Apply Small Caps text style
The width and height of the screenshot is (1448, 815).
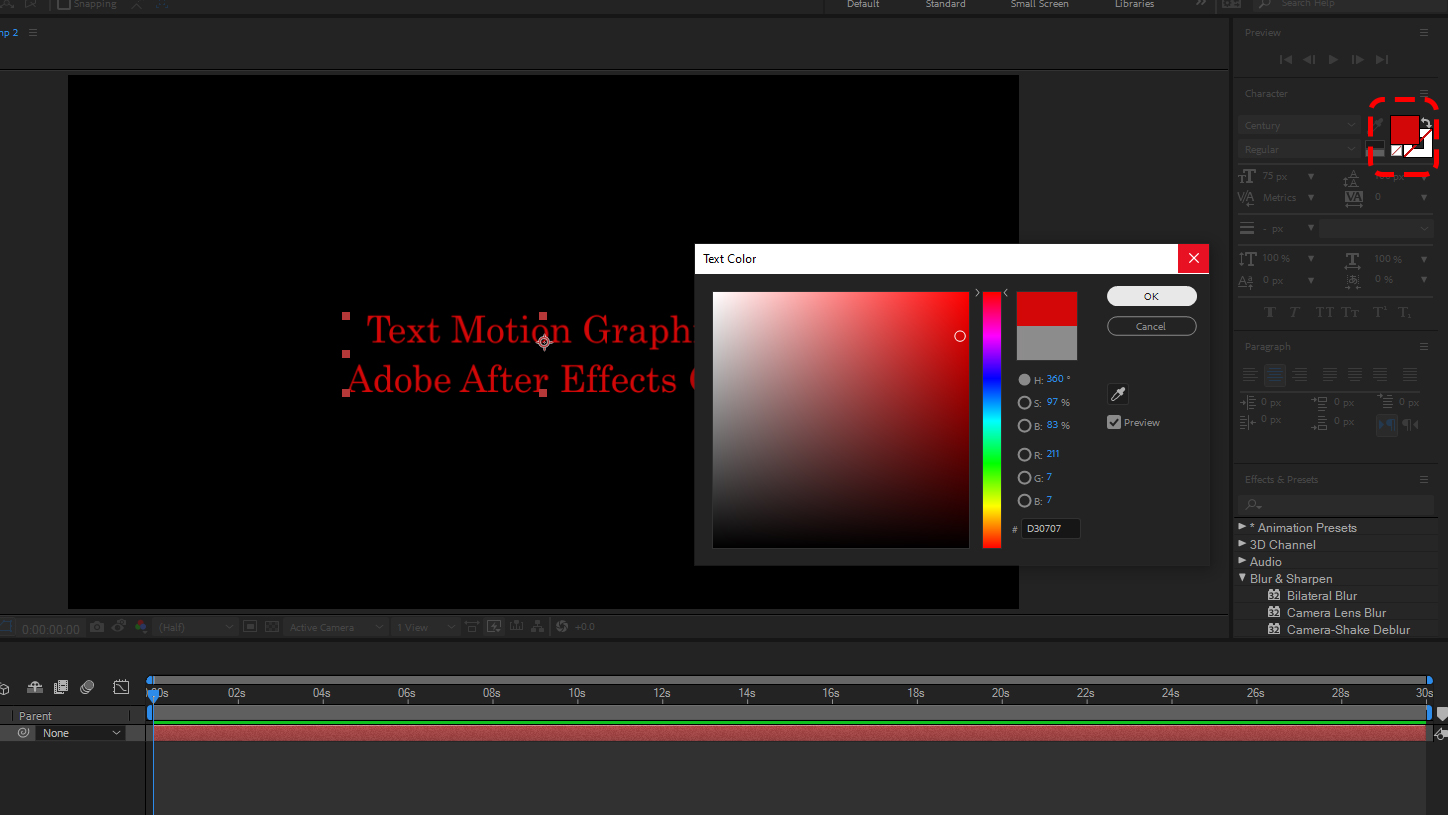(1350, 312)
